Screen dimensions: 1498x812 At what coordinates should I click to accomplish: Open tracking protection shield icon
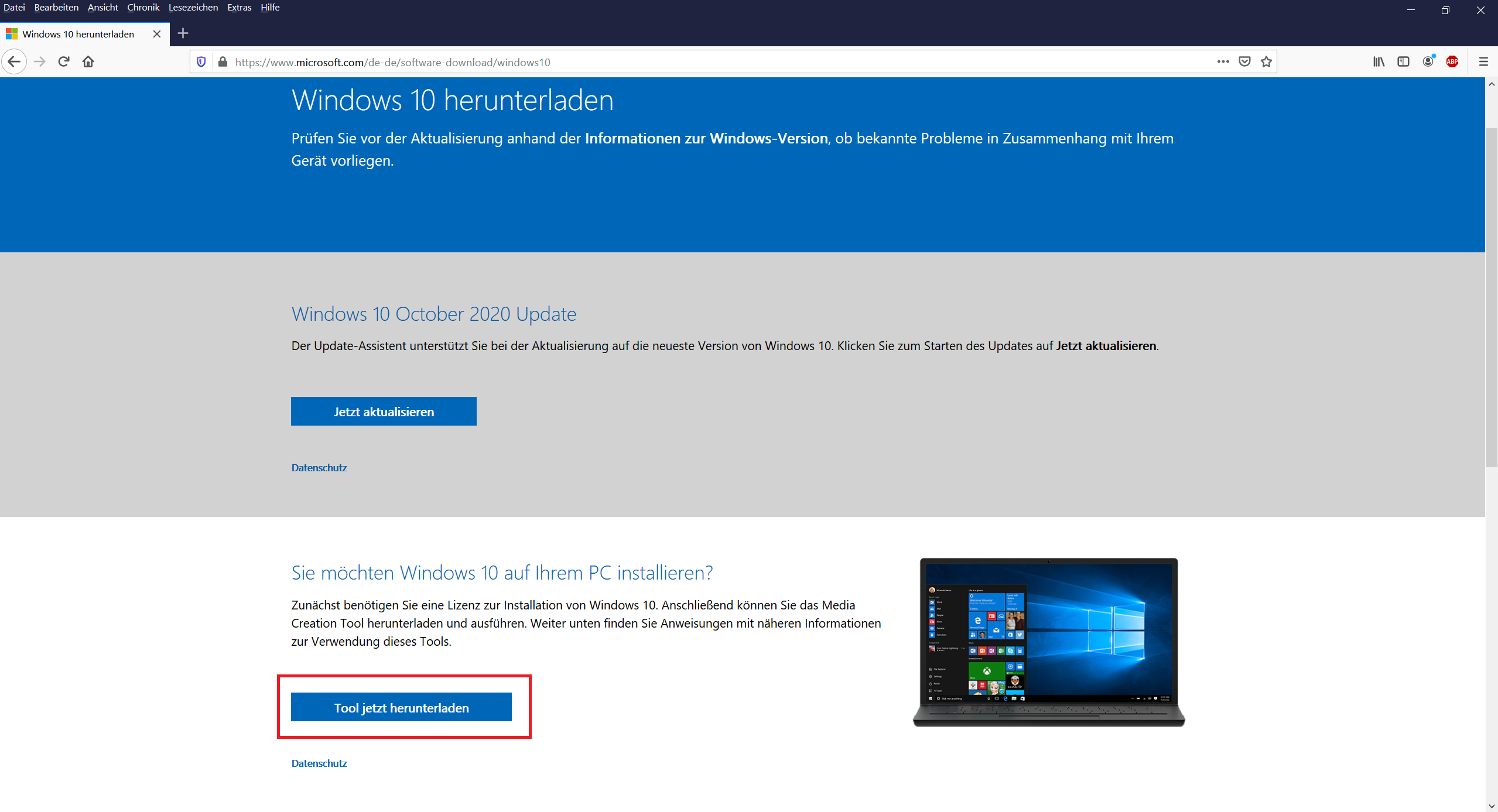point(201,62)
